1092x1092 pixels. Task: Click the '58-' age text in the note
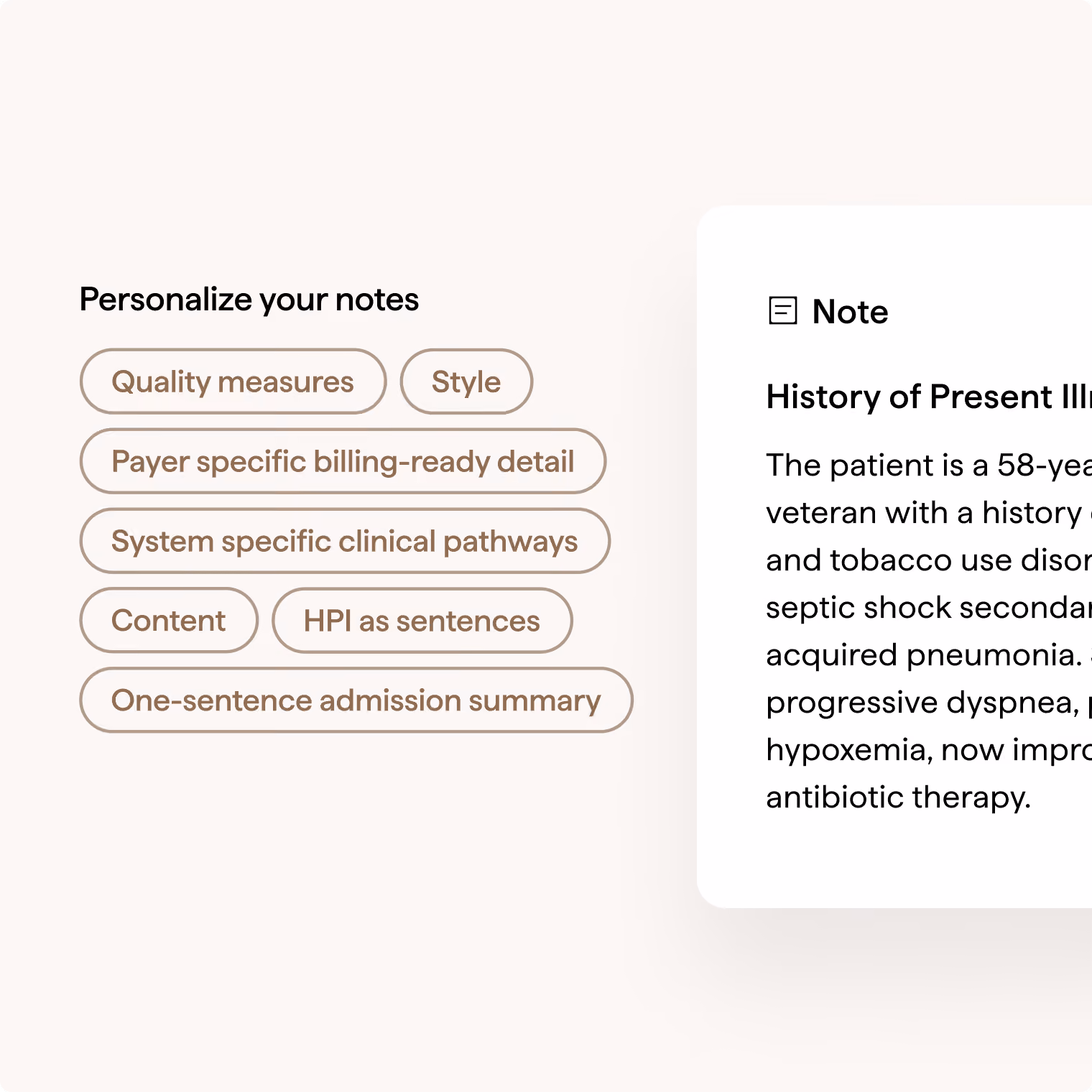point(1022,466)
